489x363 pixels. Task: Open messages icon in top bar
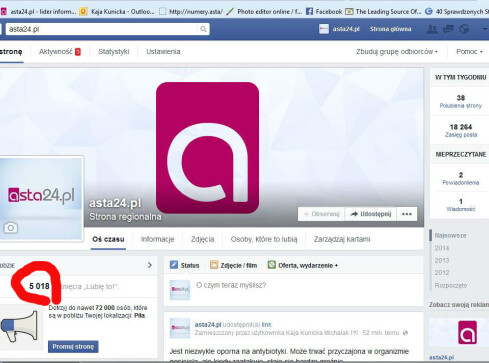pyautogui.click(x=448, y=29)
